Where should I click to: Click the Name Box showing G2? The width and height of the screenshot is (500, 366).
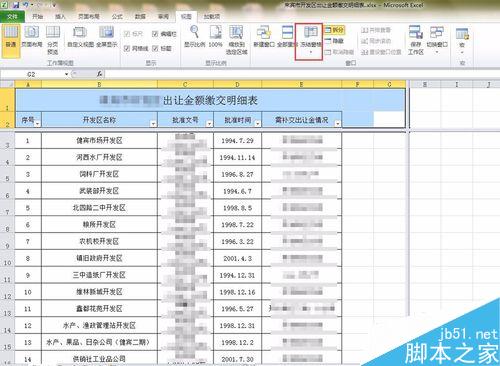click(32, 74)
